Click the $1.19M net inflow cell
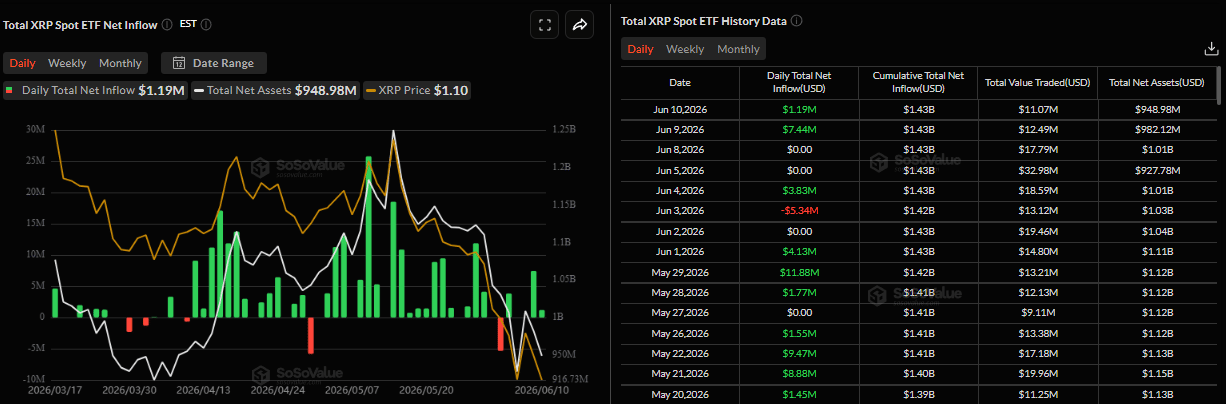The height and width of the screenshot is (404, 1226). tap(799, 108)
